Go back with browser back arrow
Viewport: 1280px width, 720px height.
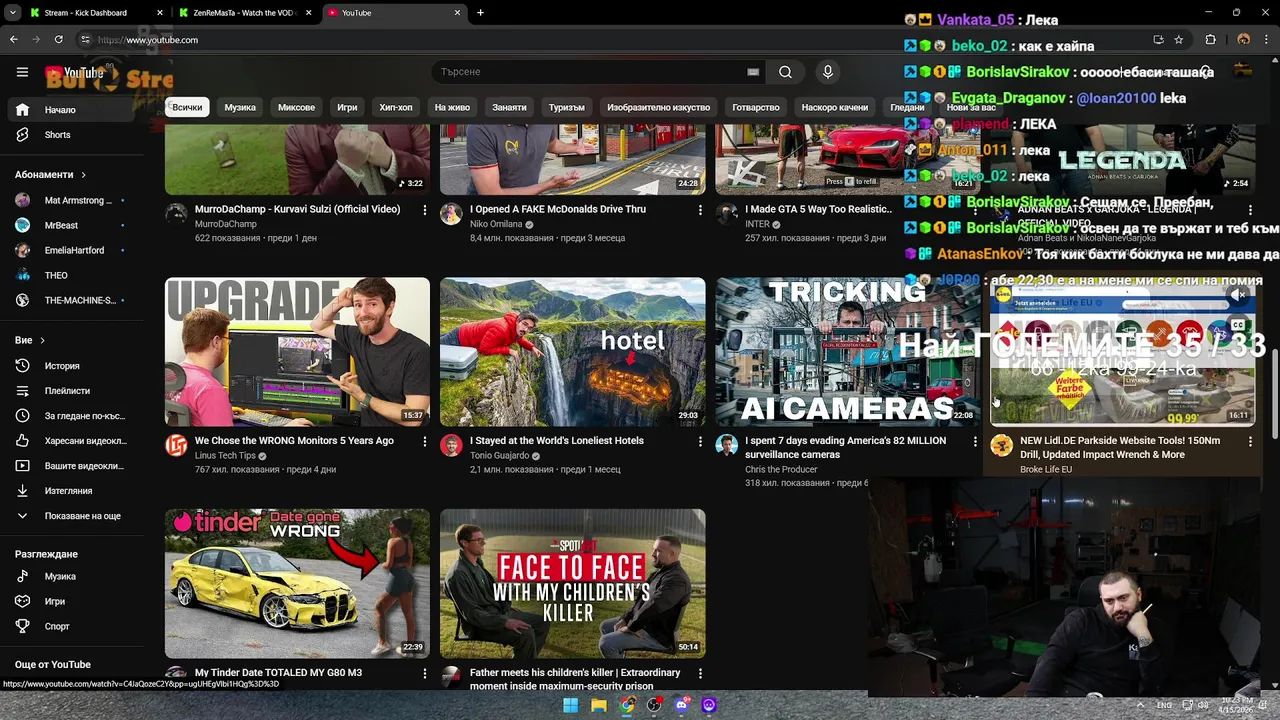pos(13,40)
